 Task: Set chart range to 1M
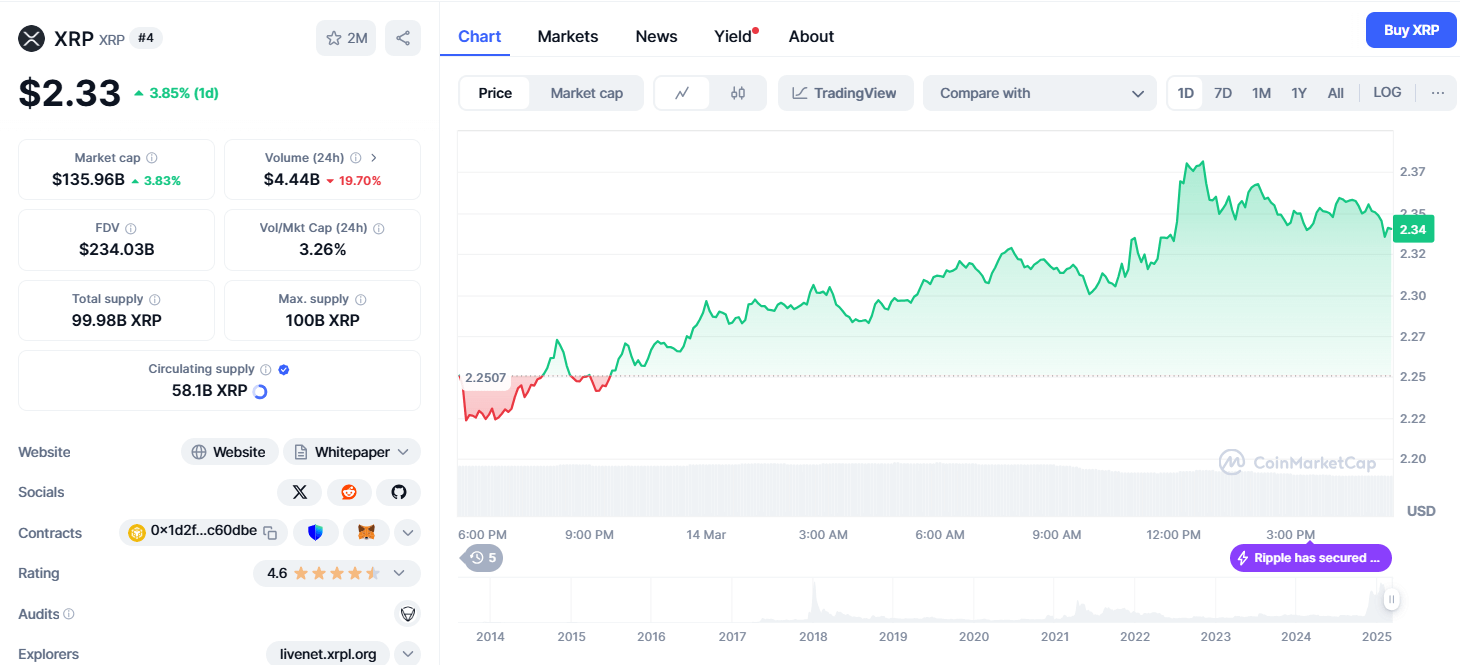point(1261,93)
